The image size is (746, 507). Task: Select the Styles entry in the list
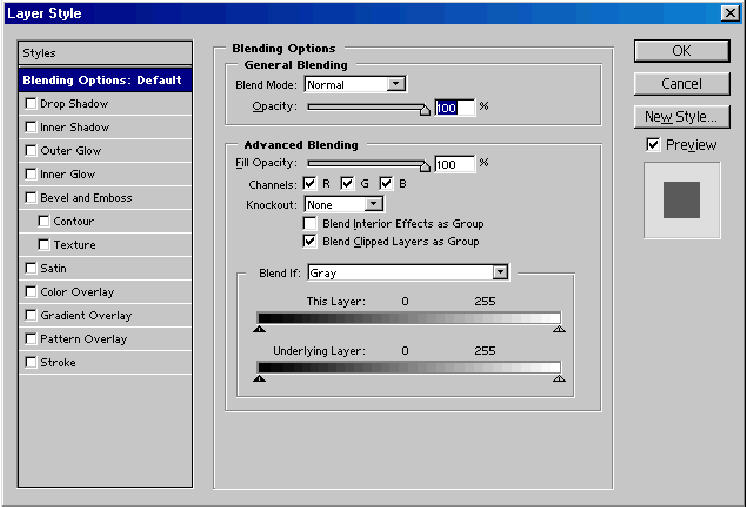105,53
